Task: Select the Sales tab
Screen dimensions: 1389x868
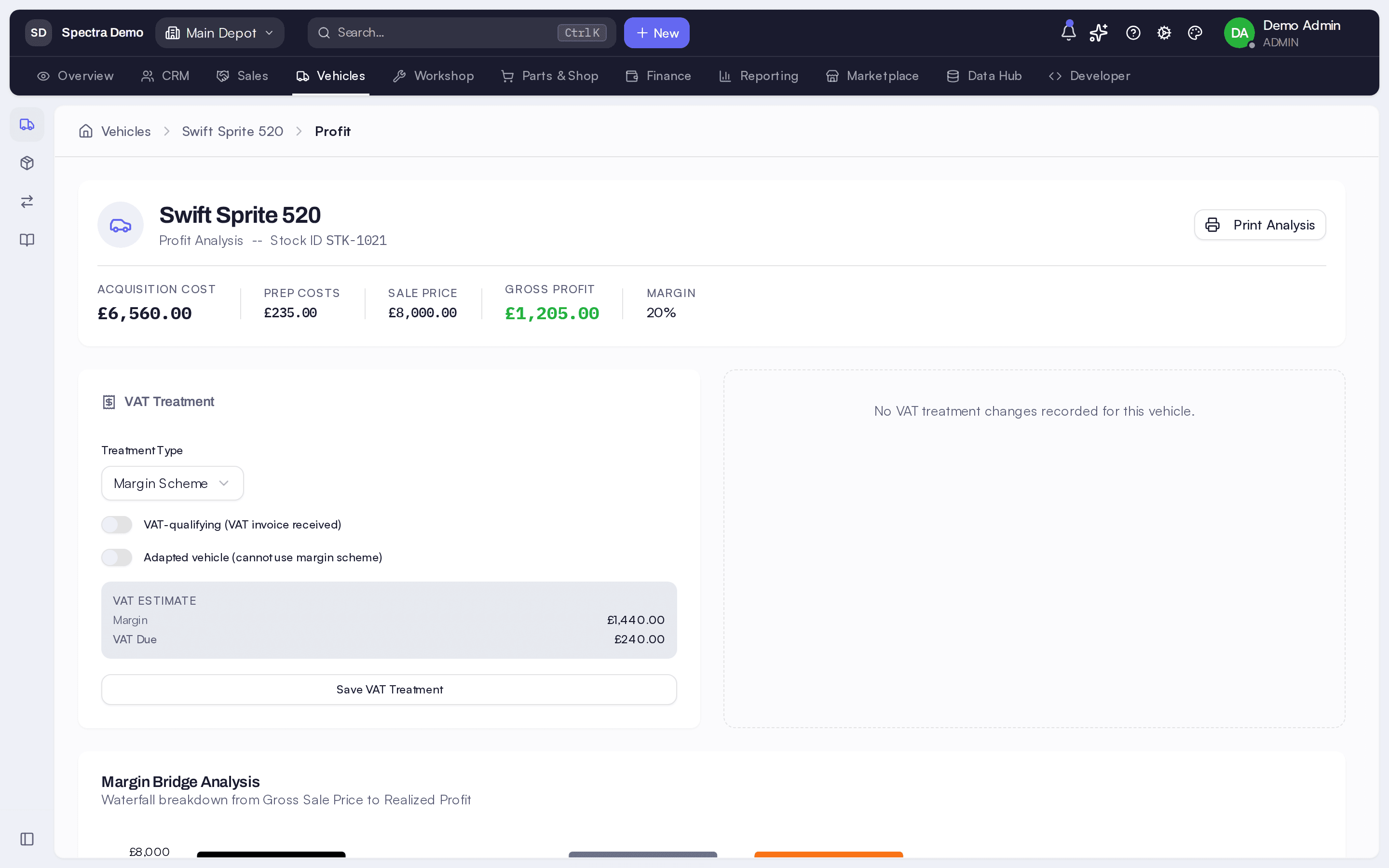Action: tap(242, 76)
